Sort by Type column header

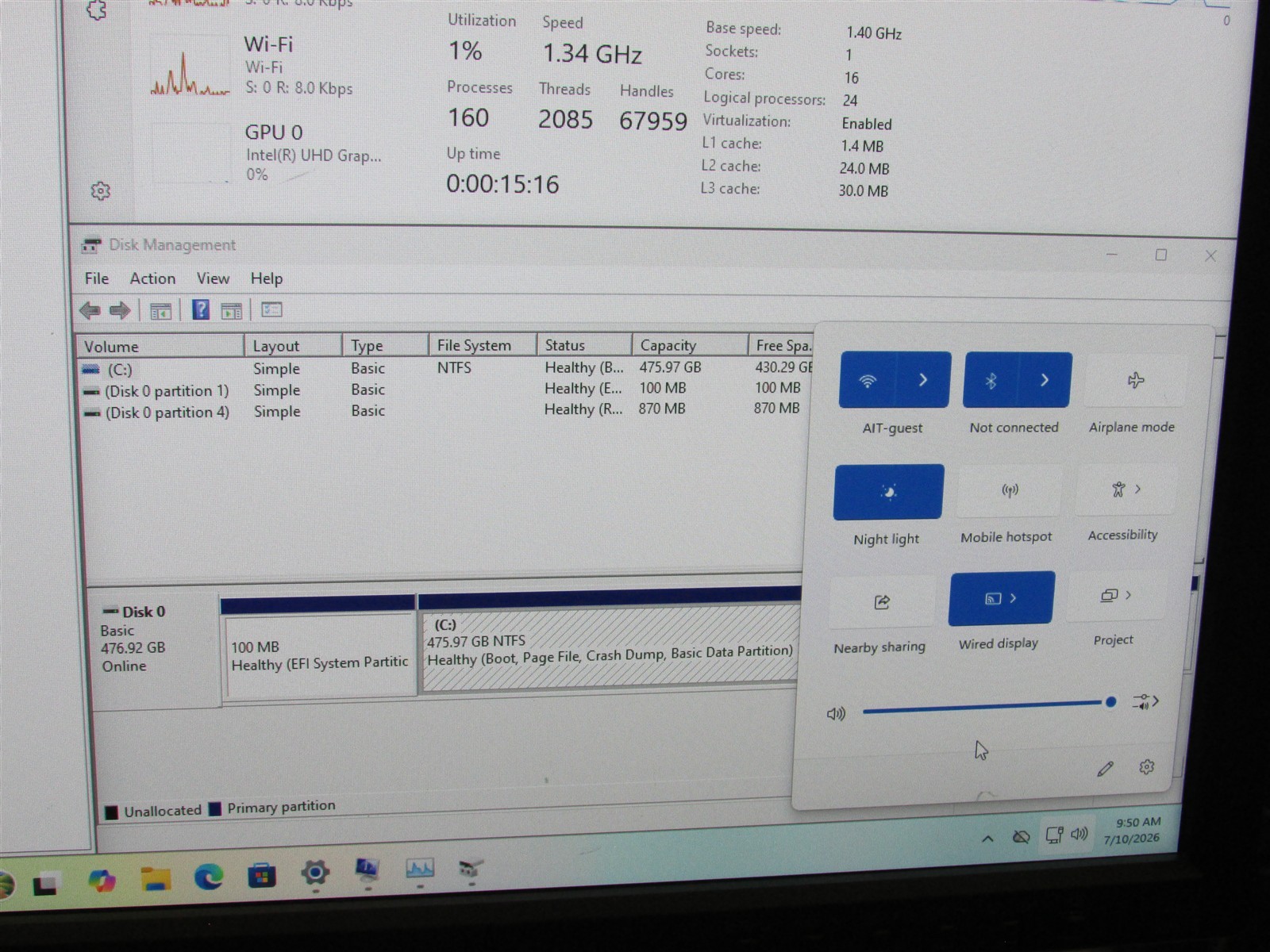click(385, 346)
